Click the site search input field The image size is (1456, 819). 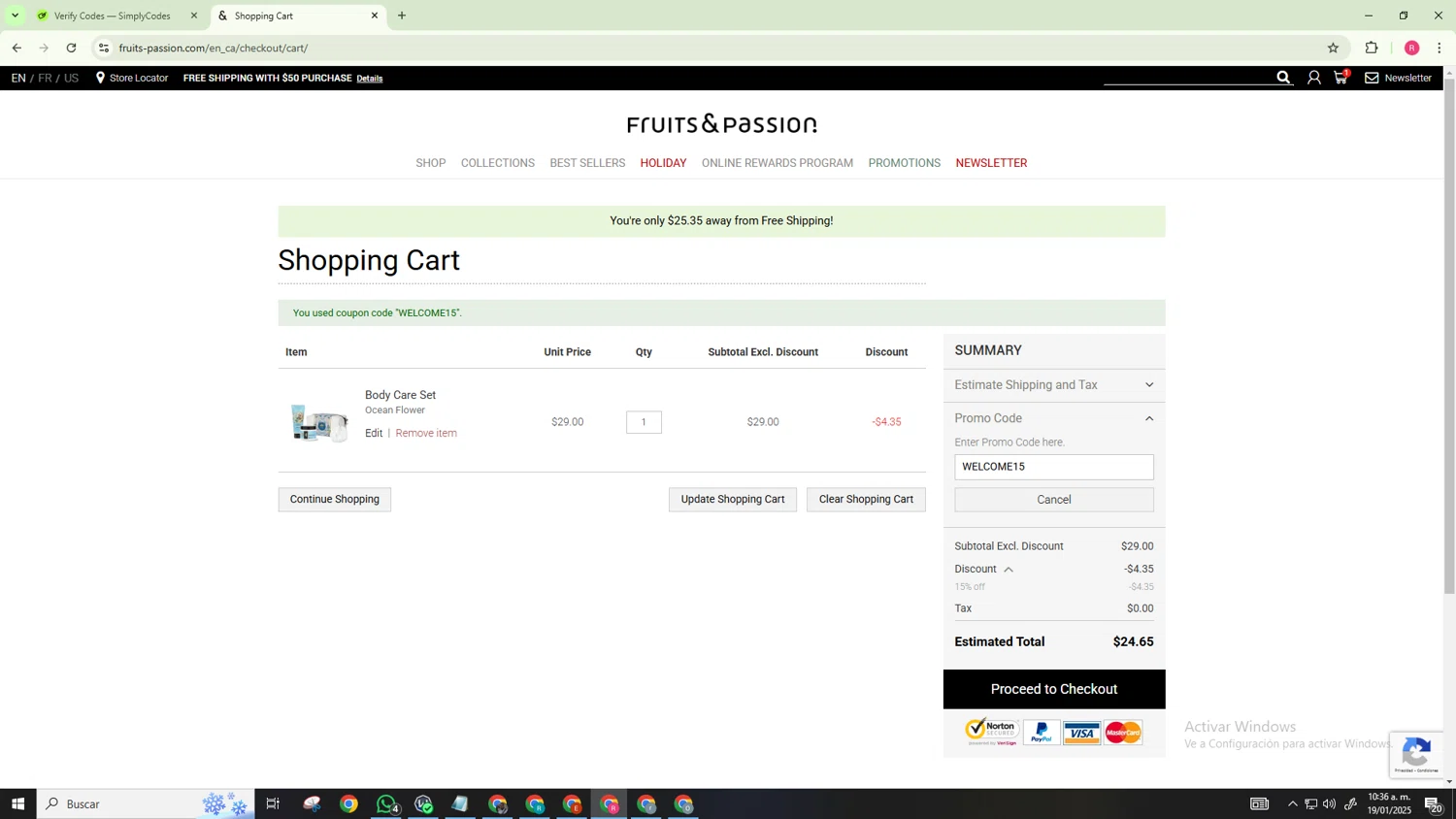click(1188, 77)
